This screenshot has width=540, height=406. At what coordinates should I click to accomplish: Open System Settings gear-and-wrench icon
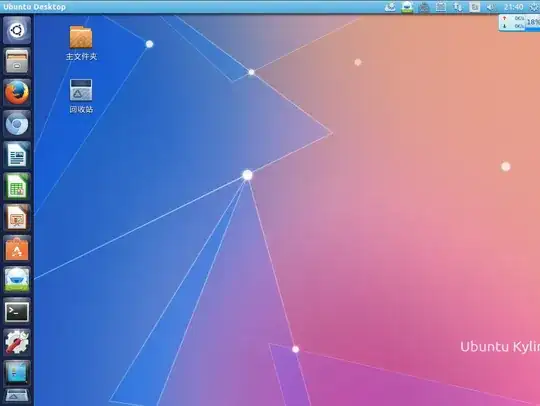click(x=17, y=342)
